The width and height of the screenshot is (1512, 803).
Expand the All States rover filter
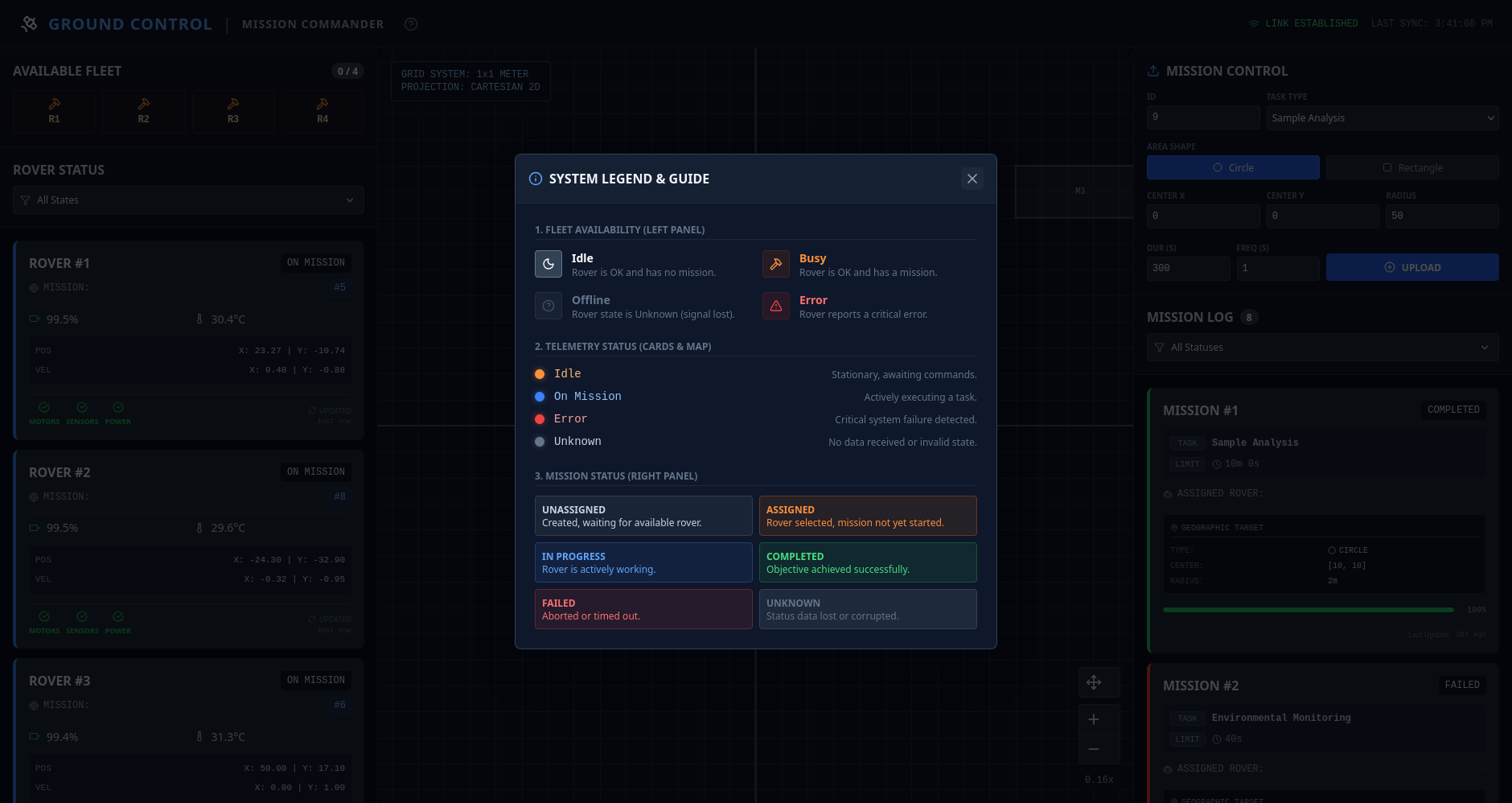tap(188, 200)
